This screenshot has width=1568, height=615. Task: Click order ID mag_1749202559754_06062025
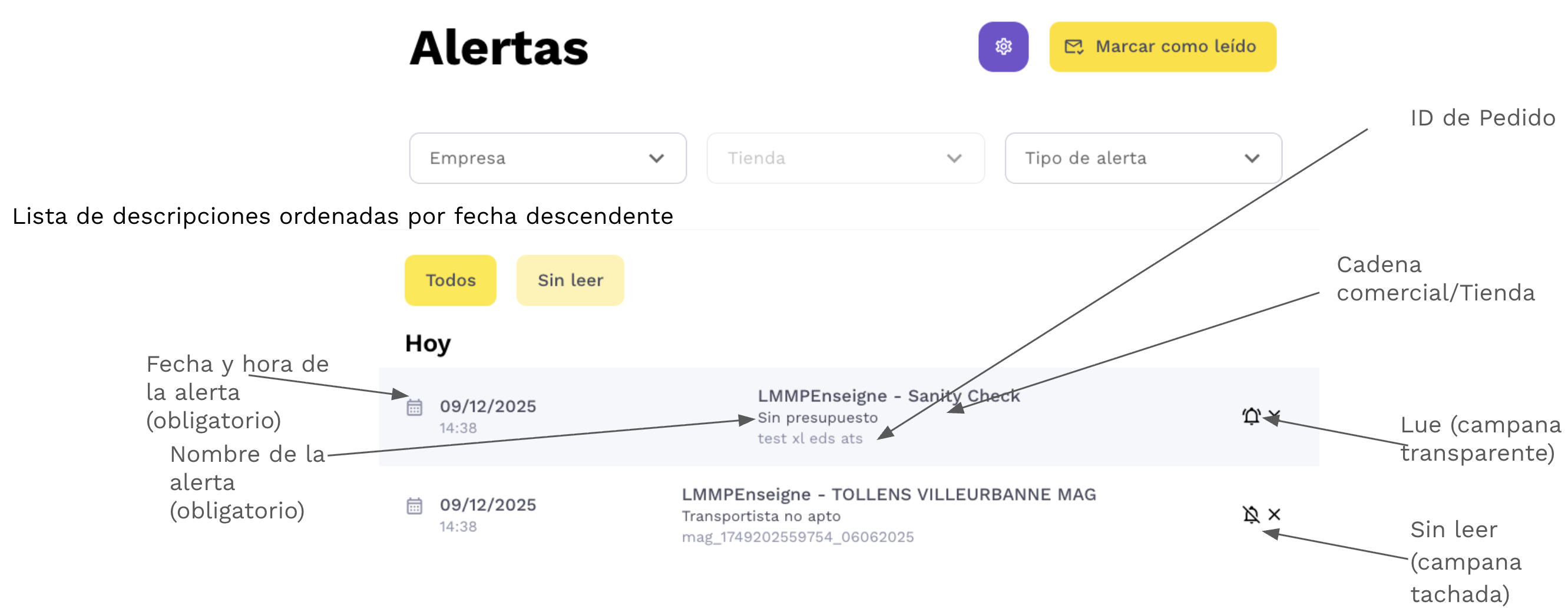click(798, 537)
